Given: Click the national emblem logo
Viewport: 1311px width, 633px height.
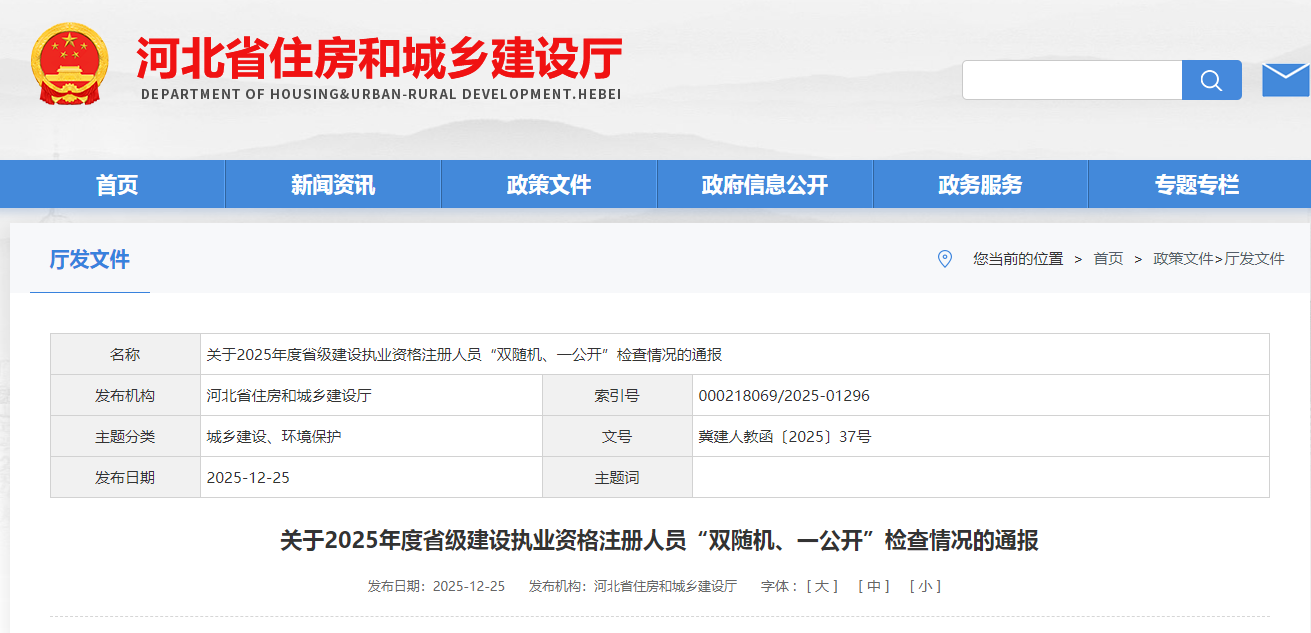Looking at the screenshot, I should (69, 64).
